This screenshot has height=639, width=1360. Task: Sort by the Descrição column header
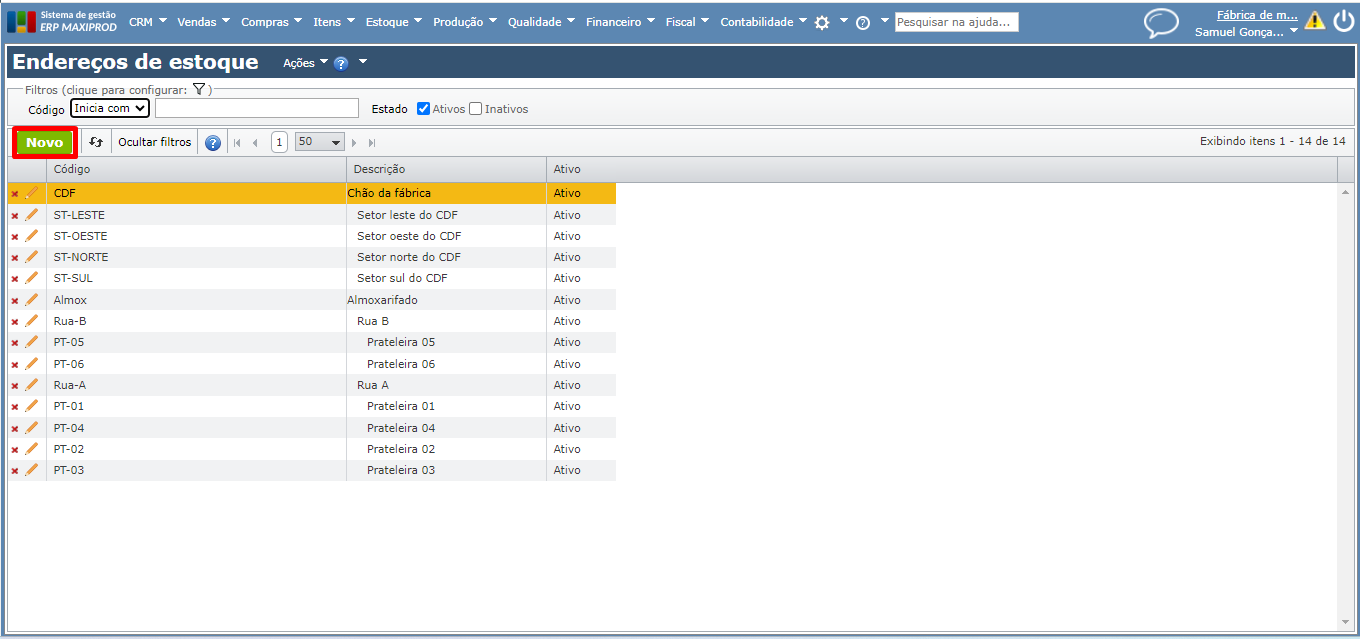pos(447,169)
